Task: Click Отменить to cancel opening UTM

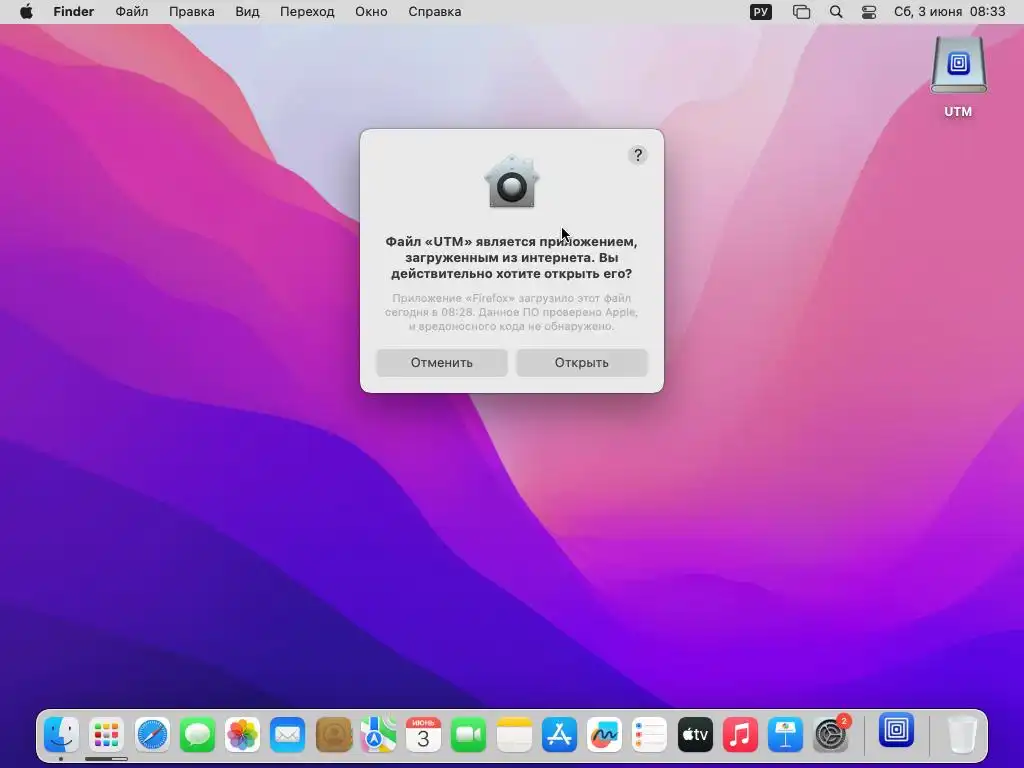Action: click(441, 362)
